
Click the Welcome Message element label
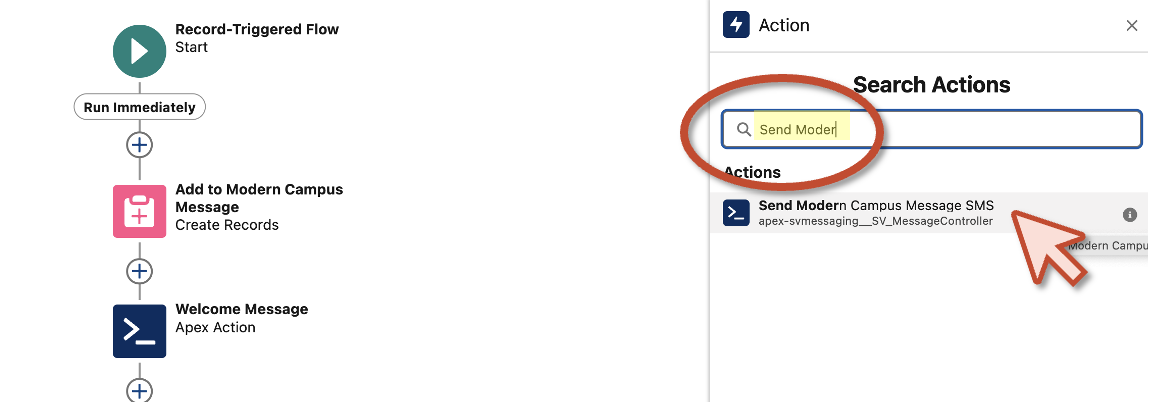(x=242, y=309)
